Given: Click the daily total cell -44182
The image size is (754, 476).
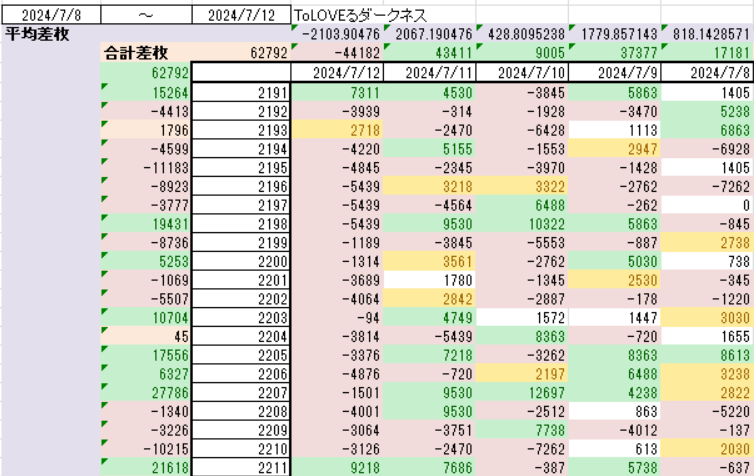Looking at the screenshot, I should pos(339,54).
